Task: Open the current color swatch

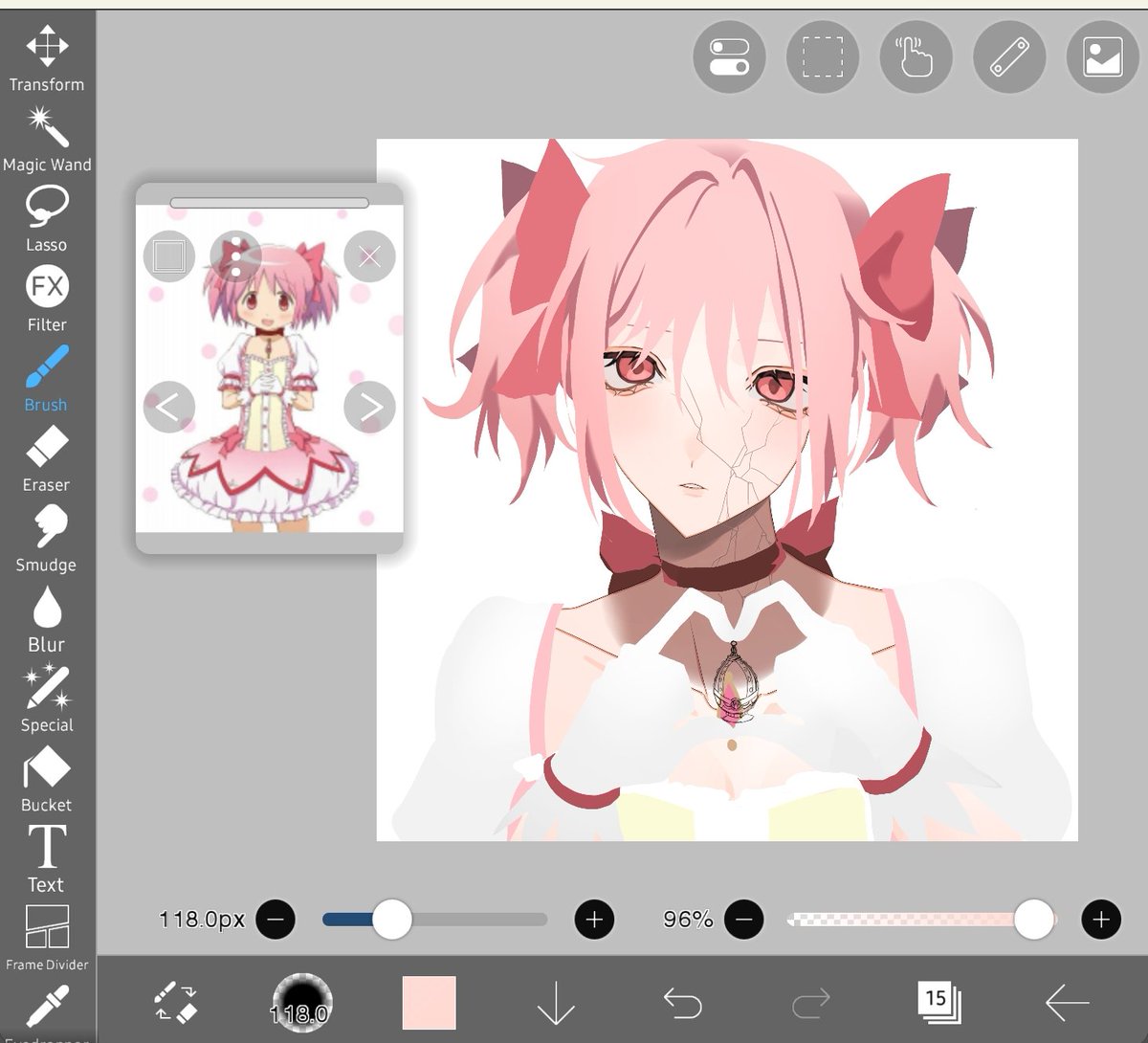Action: pyautogui.click(x=429, y=1003)
